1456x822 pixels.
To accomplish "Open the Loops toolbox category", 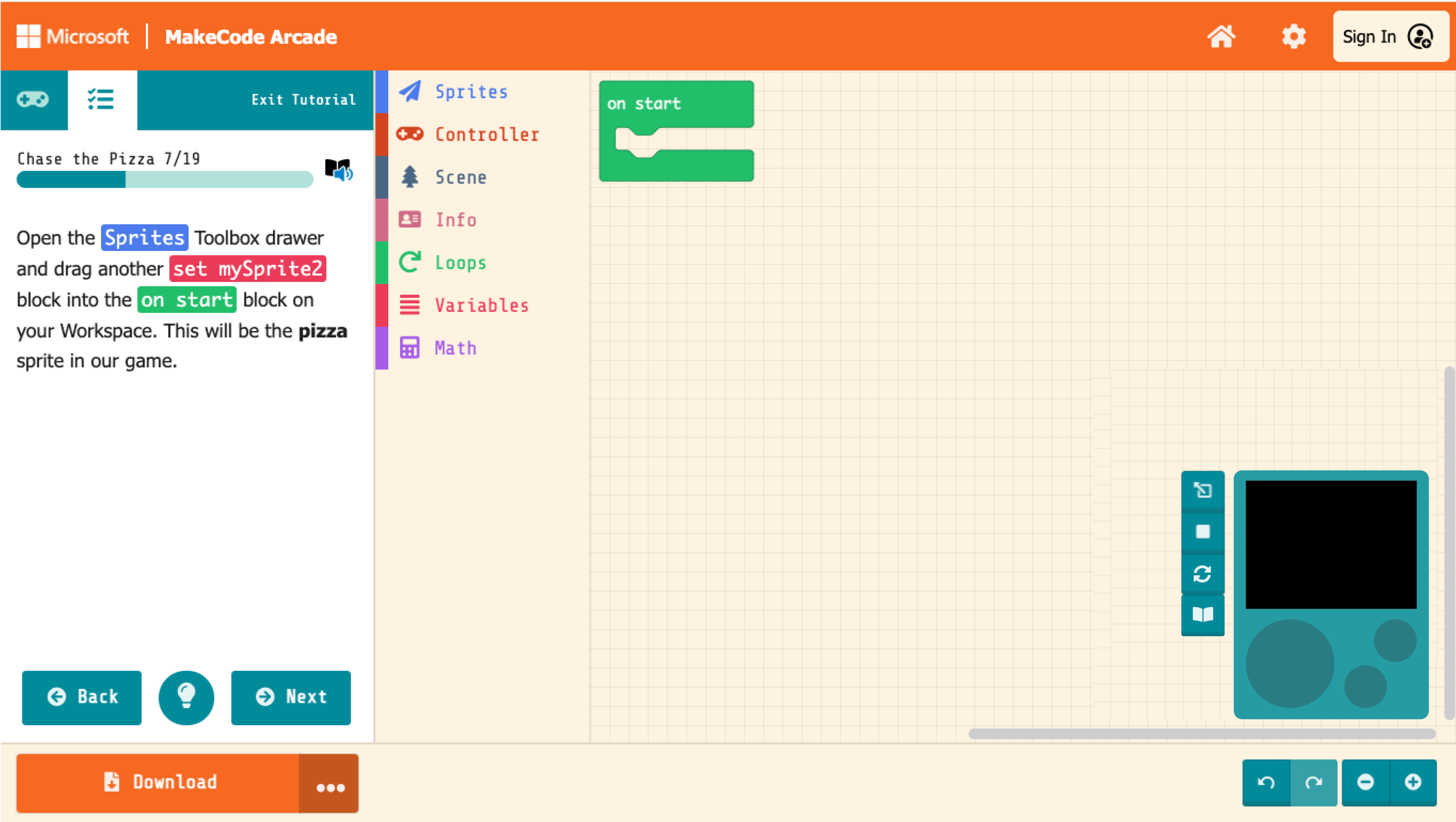I will (x=483, y=262).
